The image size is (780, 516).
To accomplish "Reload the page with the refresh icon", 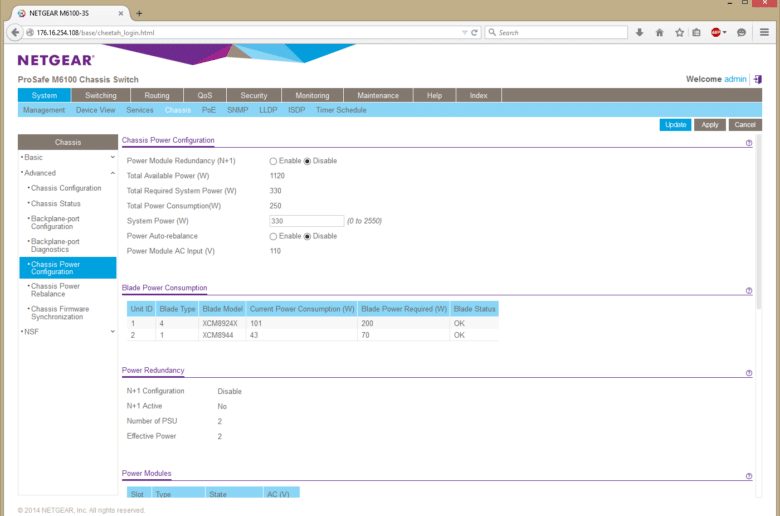I will pyautogui.click(x=474, y=32).
